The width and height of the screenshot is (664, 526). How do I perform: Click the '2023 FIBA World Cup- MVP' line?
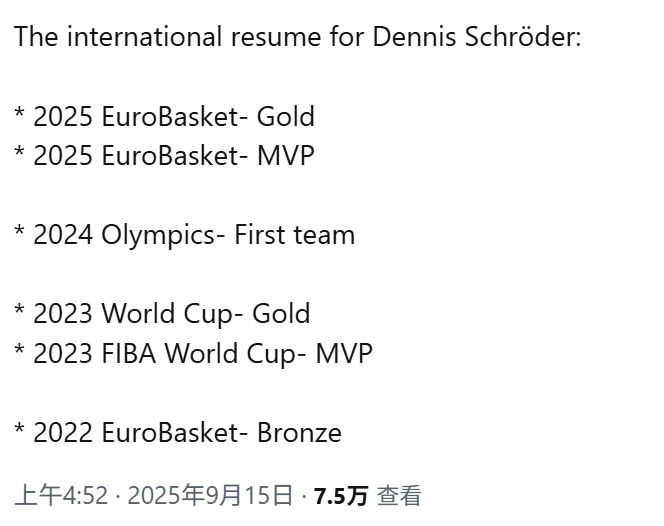click(194, 354)
